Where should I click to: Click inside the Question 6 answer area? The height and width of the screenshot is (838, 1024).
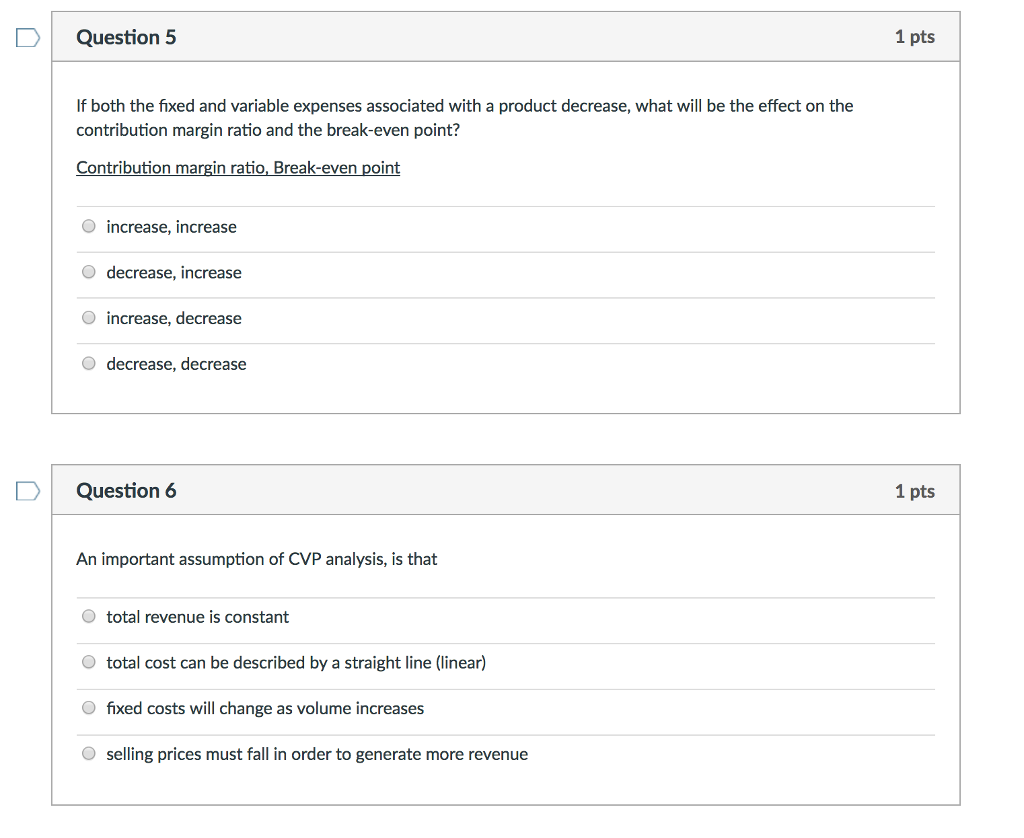tap(500, 685)
